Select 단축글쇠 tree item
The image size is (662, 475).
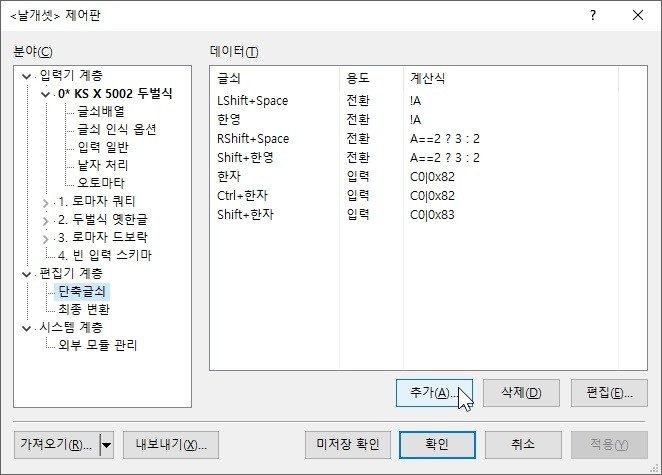(82, 291)
